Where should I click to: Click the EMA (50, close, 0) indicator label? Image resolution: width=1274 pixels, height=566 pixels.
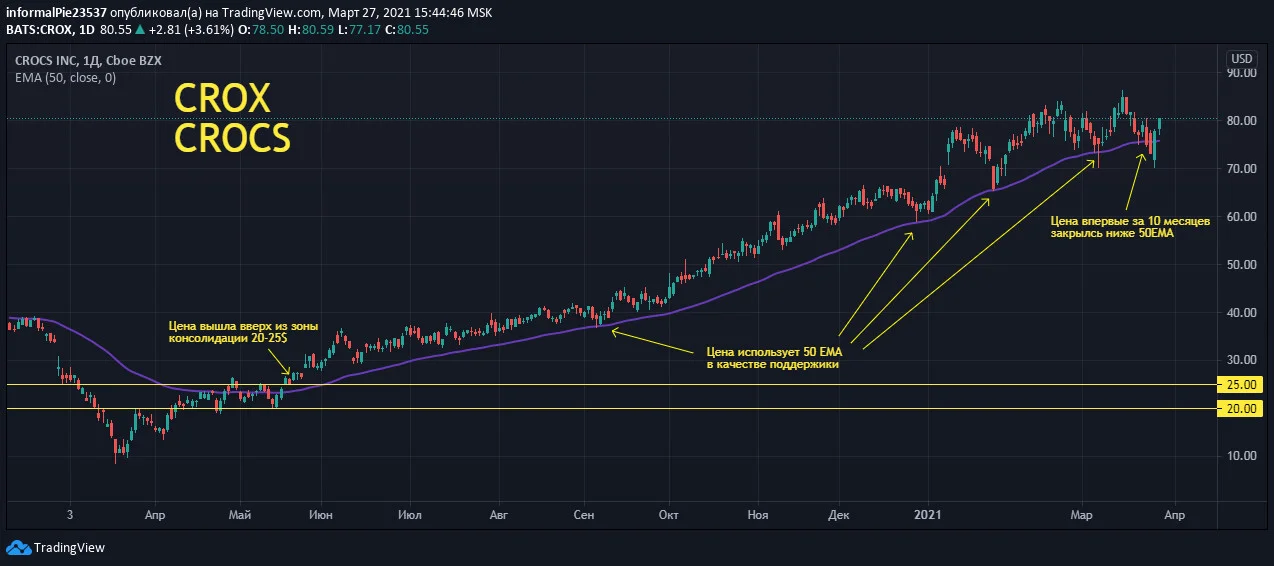pos(65,78)
